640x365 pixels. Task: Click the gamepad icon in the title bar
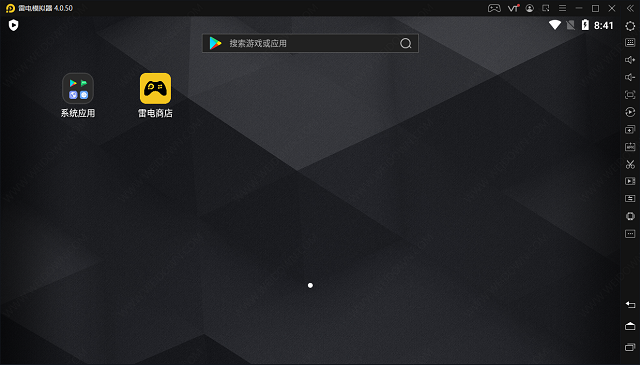click(x=494, y=8)
